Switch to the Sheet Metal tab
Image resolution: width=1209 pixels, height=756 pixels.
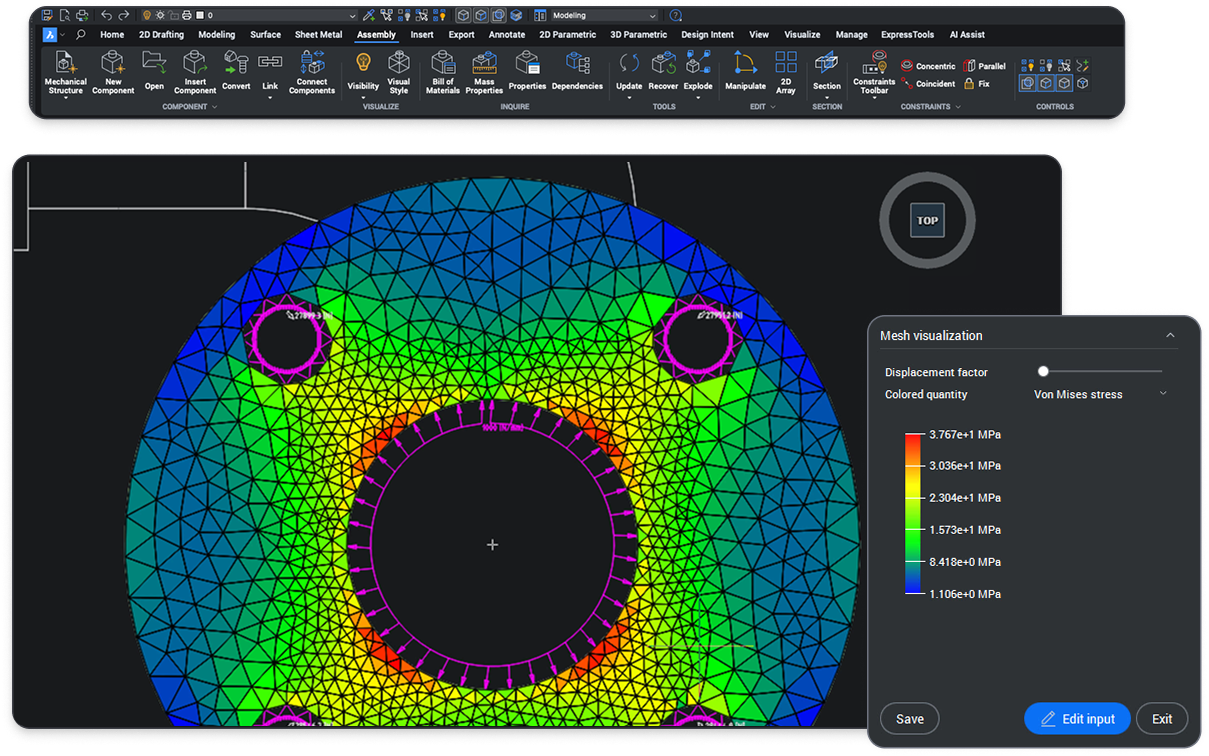click(x=318, y=35)
